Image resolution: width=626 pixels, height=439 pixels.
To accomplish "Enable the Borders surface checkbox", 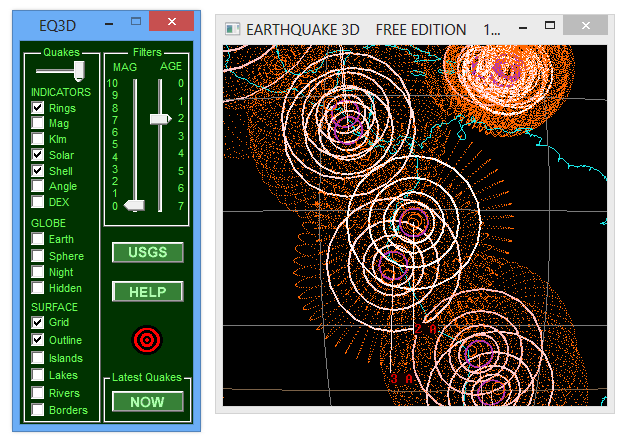I will (x=38, y=410).
